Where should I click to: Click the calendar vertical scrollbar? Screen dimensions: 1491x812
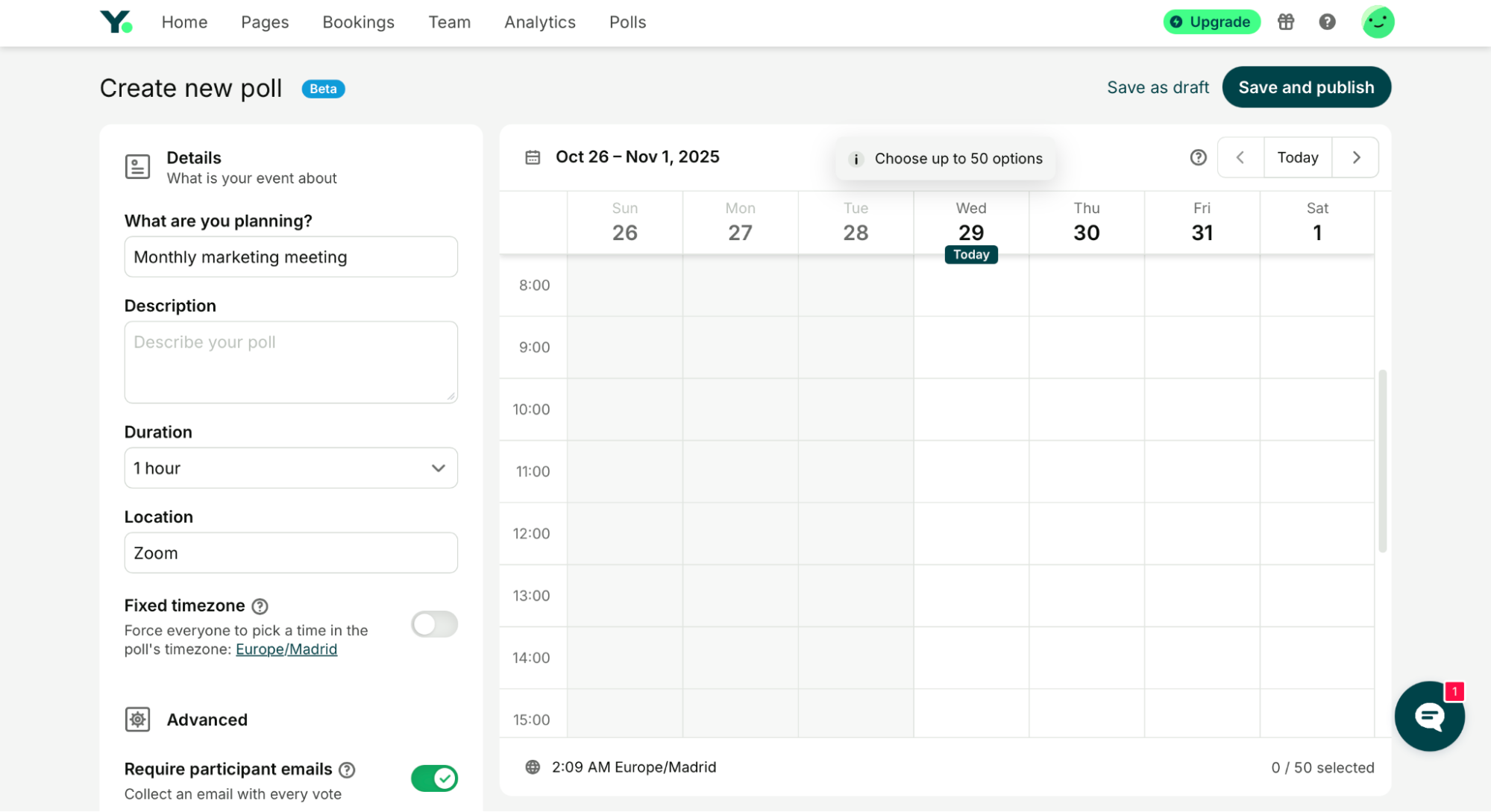coord(1382,460)
